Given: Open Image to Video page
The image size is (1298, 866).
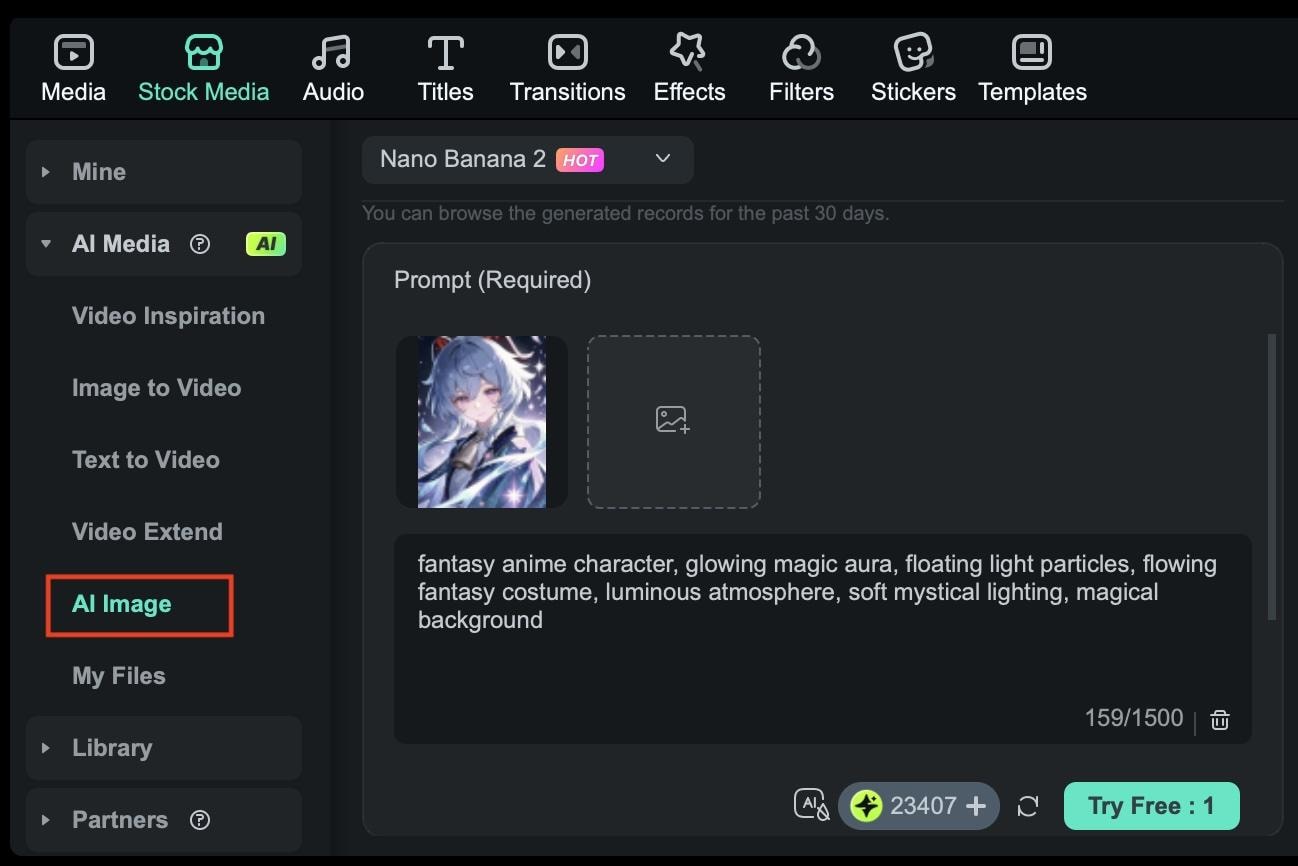Looking at the screenshot, I should click(x=157, y=388).
